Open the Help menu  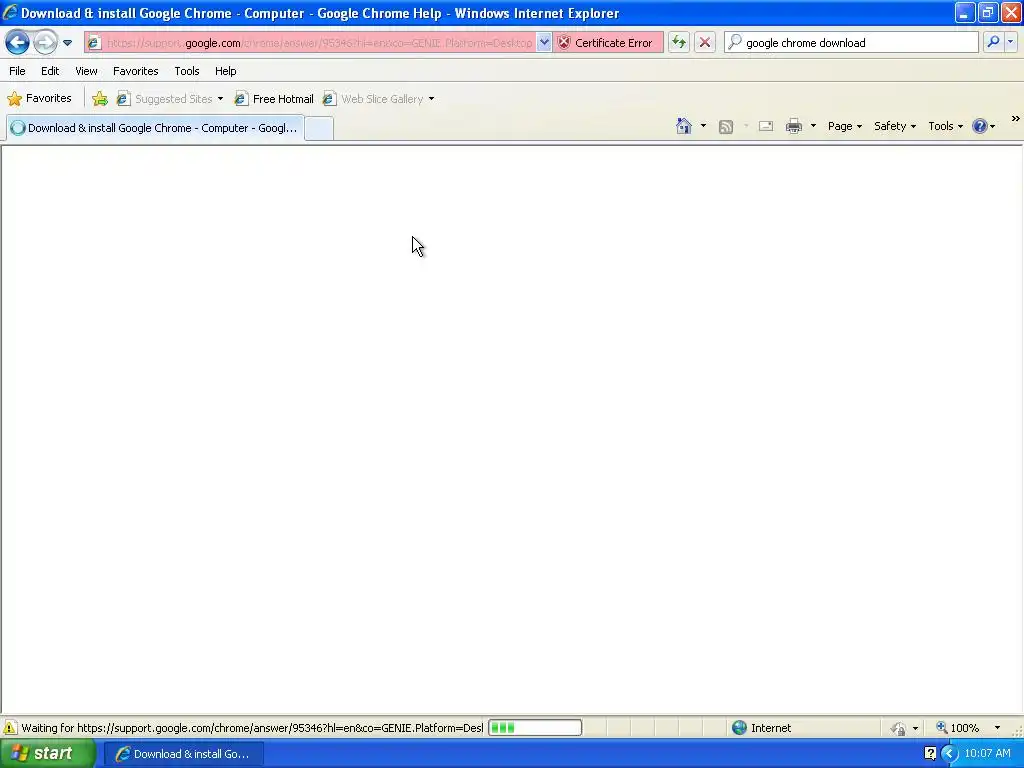click(225, 71)
